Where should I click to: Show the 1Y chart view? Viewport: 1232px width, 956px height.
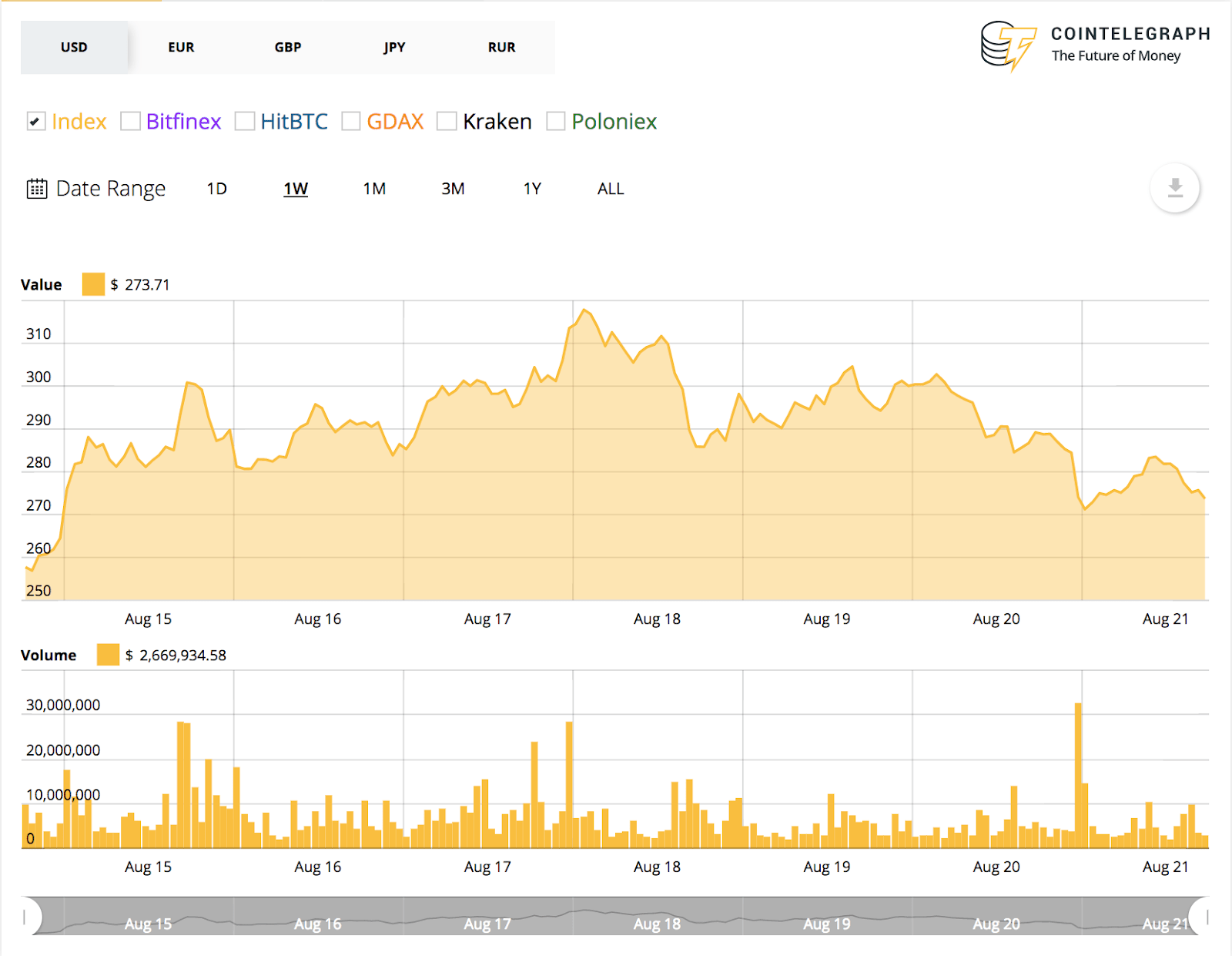coord(532,188)
